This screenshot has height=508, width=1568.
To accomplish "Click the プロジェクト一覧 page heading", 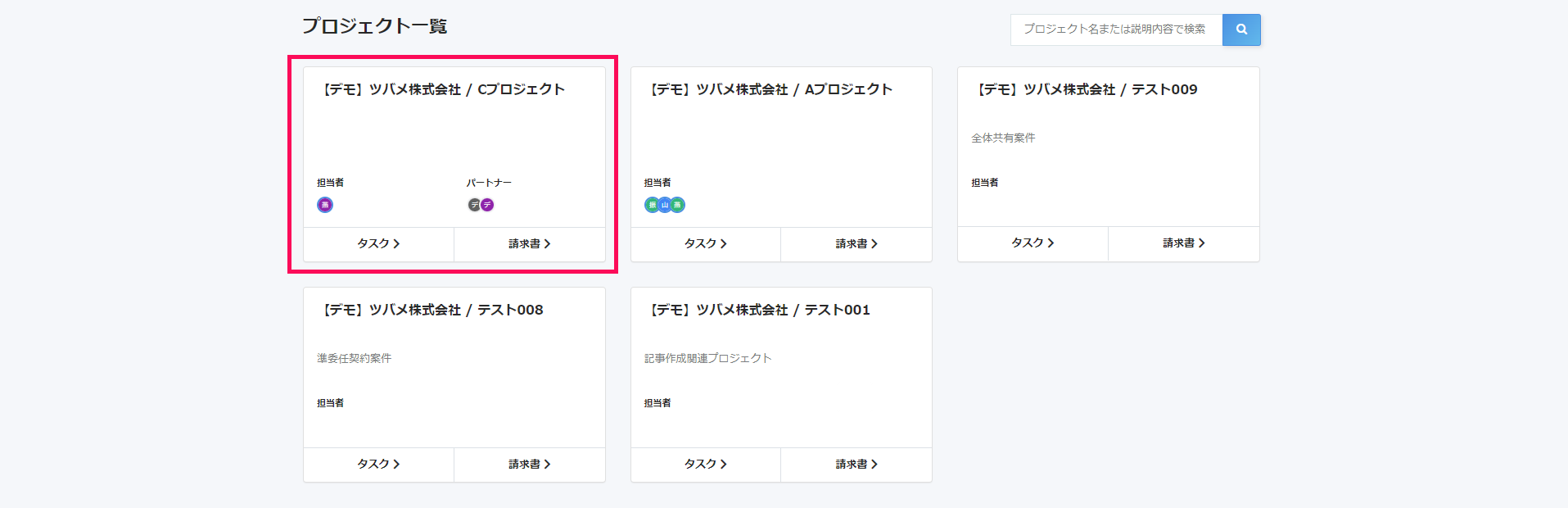I will [374, 26].
